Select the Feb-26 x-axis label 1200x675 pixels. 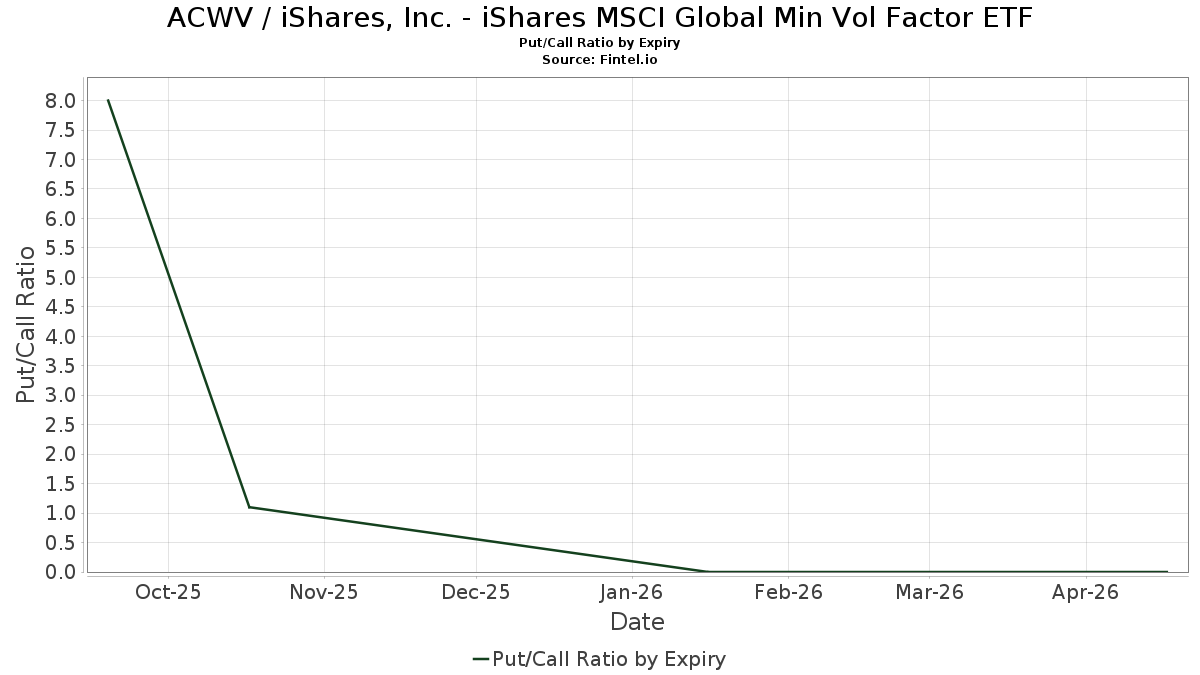pos(788,592)
